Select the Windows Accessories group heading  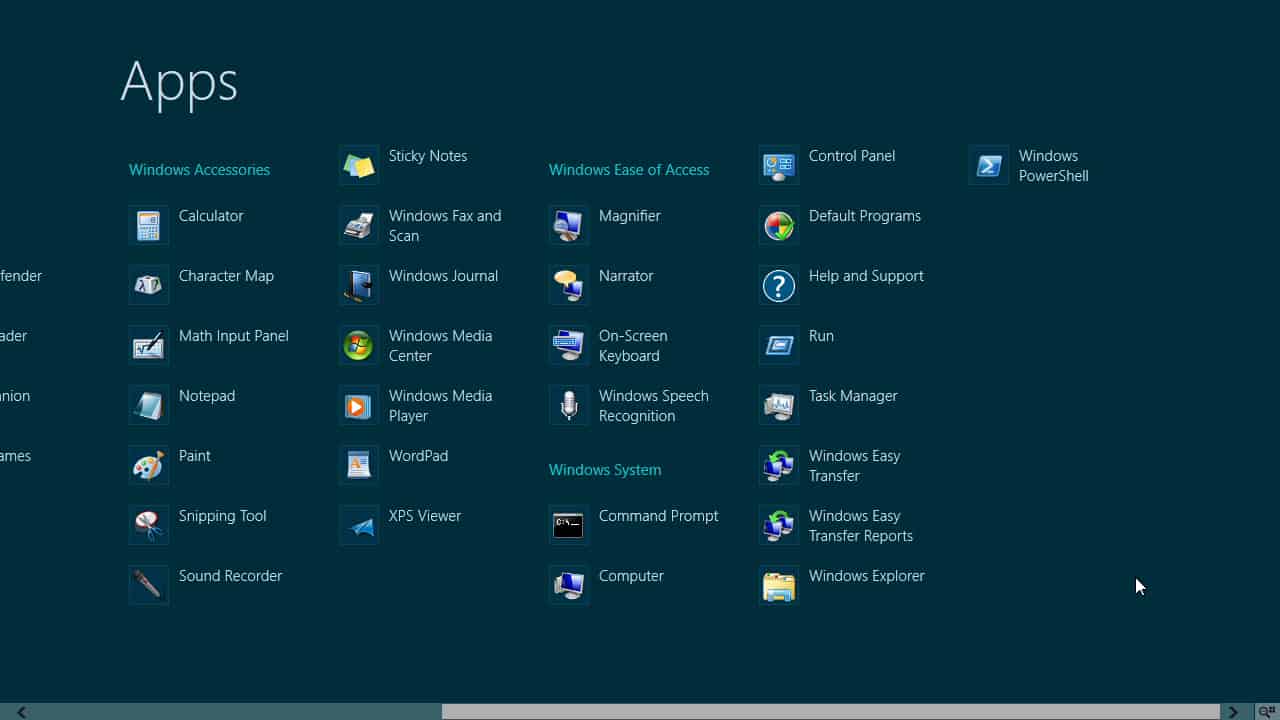(199, 170)
